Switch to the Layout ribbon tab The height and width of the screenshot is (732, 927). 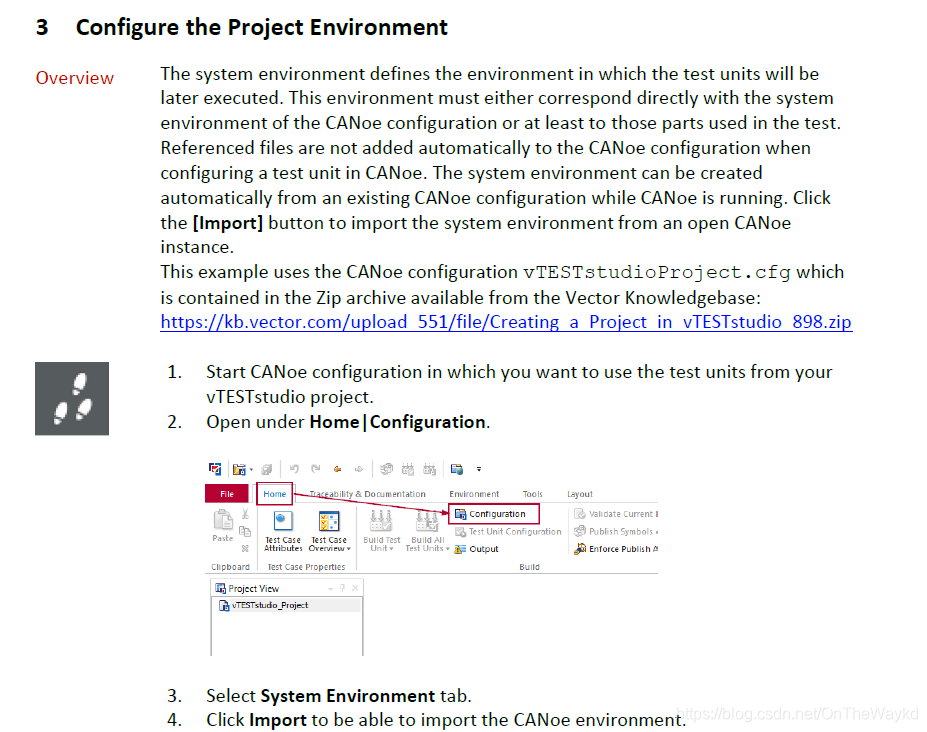(579, 494)
